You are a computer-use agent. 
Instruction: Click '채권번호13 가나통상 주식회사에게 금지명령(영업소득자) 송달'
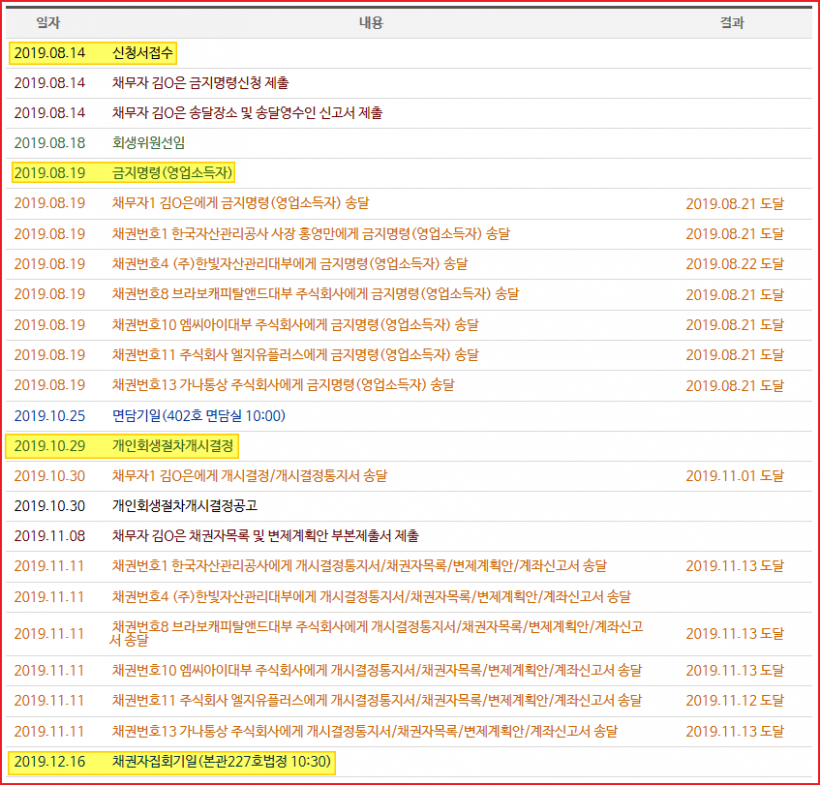pos(283,385)
